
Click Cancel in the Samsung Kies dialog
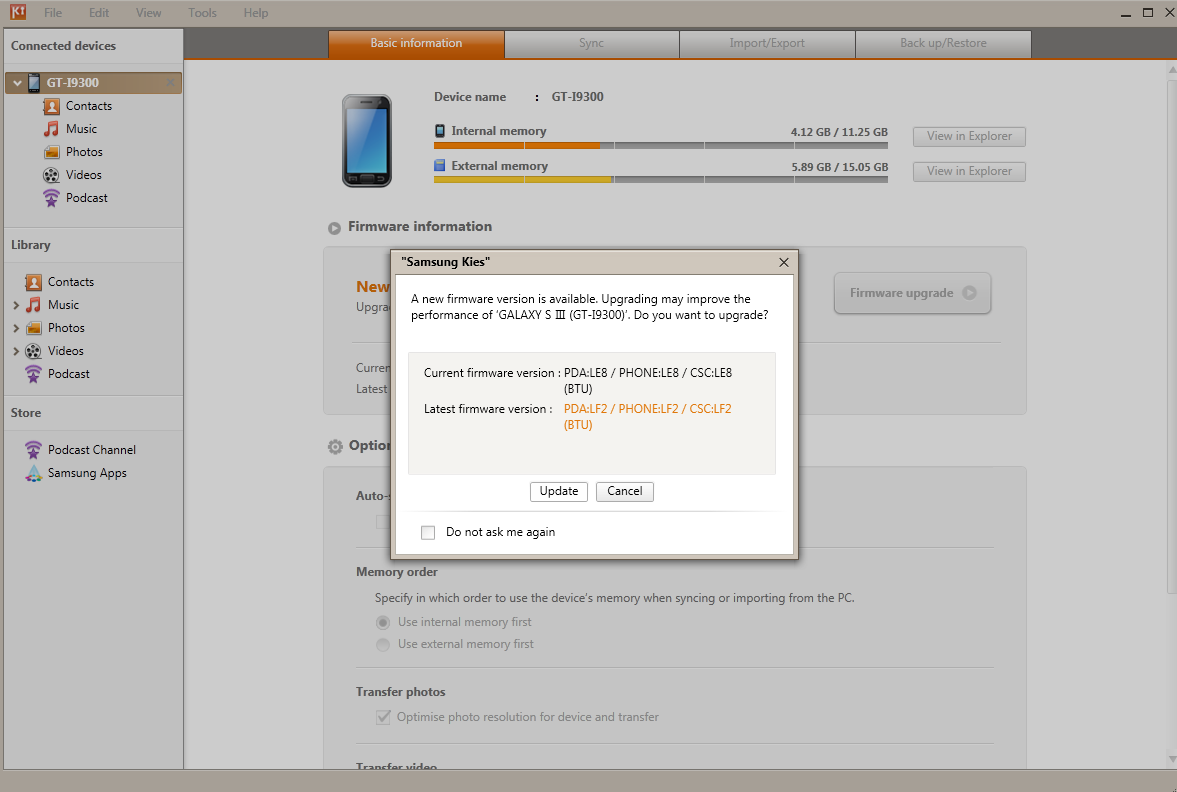(x=625, y=491)
